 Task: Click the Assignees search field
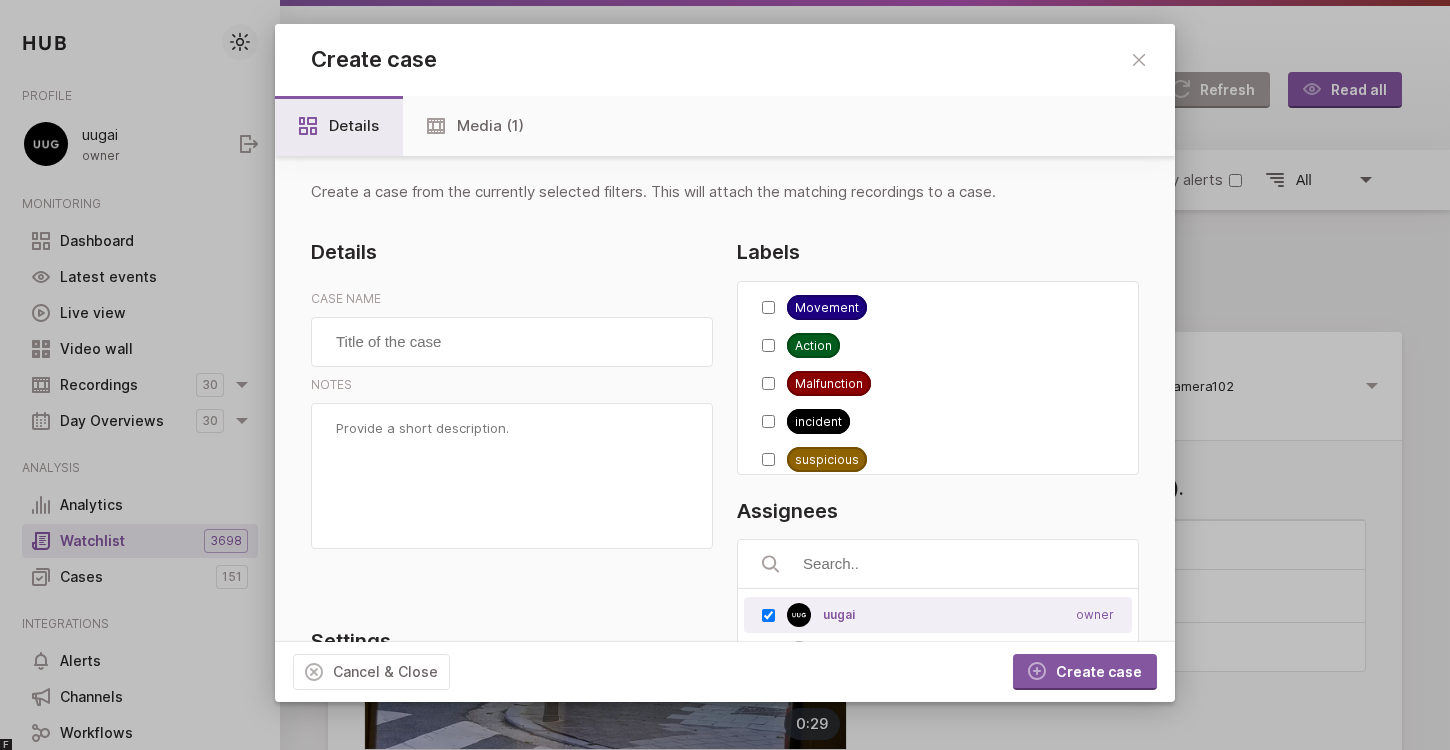click(938, 564)
